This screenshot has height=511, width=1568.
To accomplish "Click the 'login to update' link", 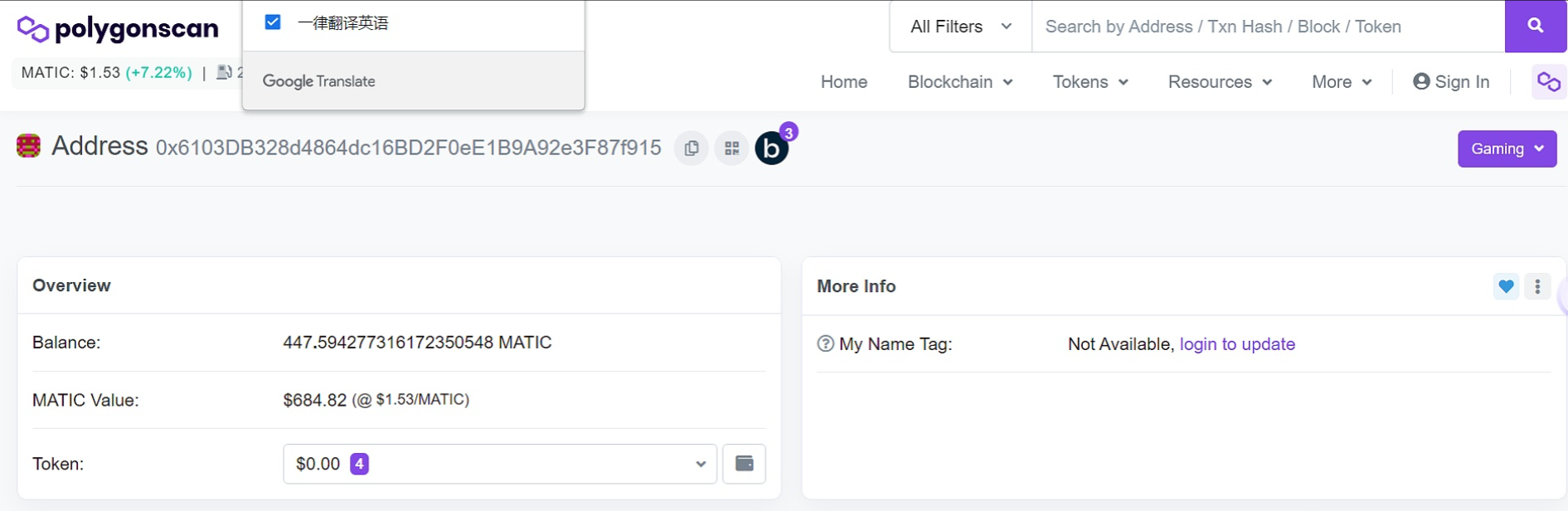I will [1237, 343].
